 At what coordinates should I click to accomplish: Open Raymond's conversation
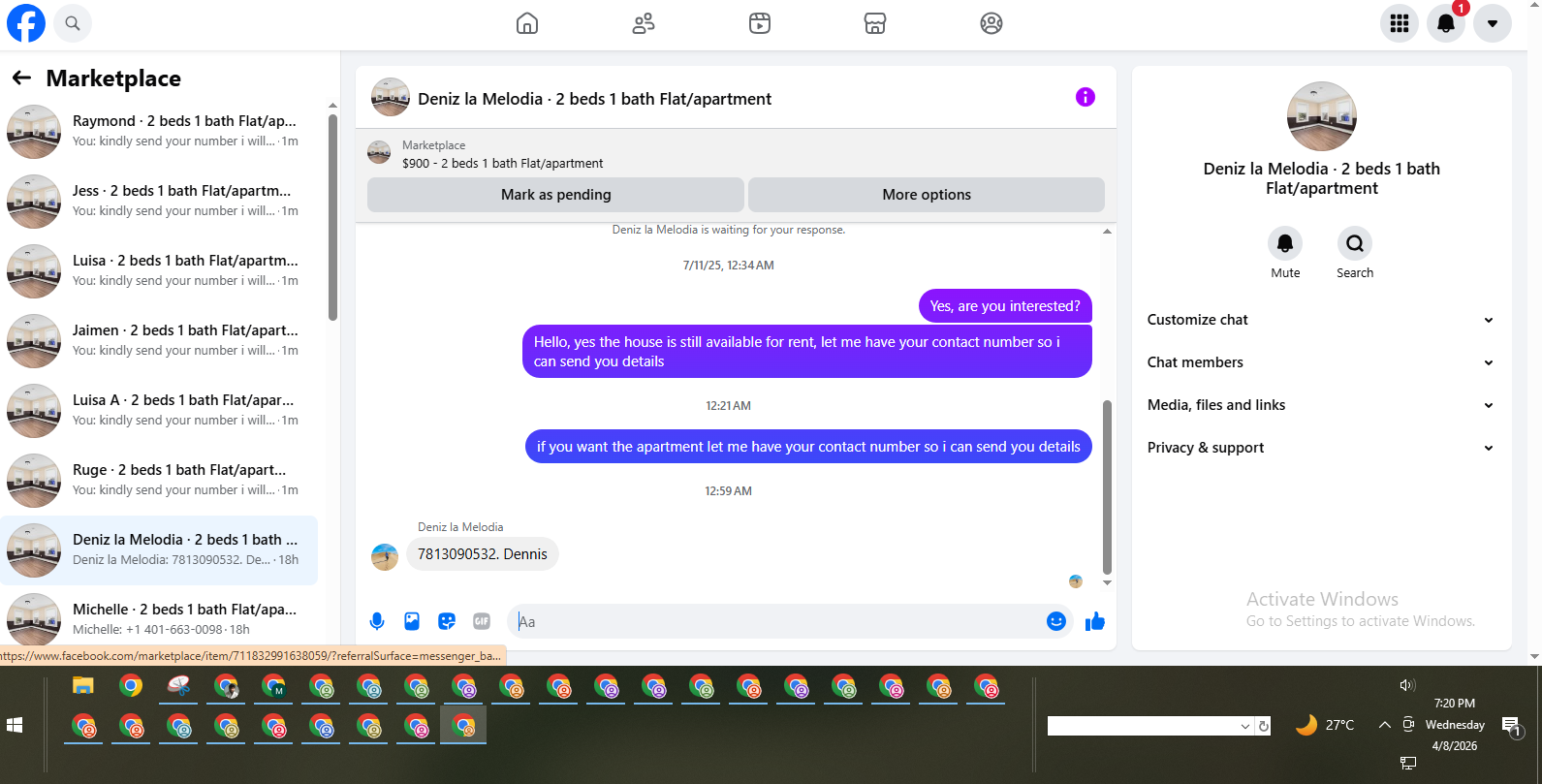[x=160, y=132]
